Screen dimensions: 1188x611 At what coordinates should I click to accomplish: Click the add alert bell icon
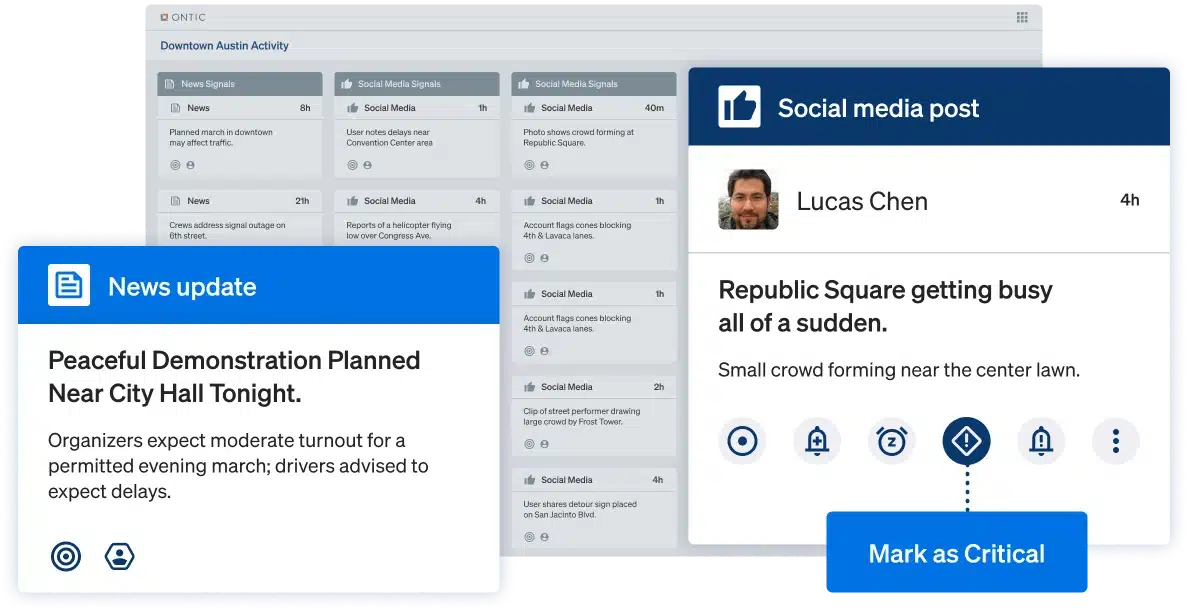point(817,441)
